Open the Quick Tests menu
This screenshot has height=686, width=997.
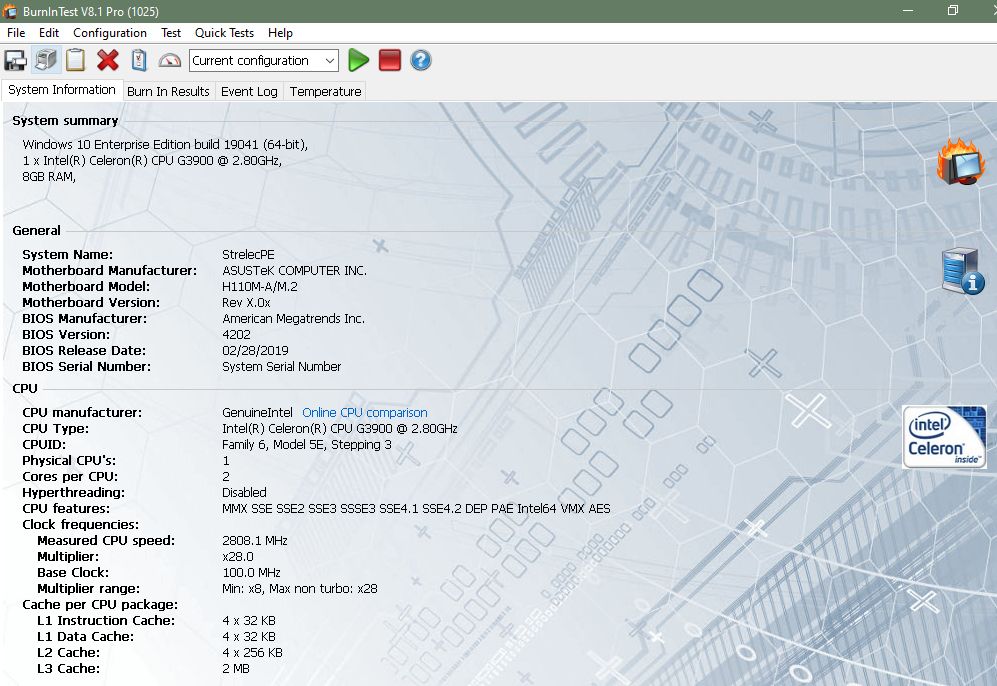pyautogui.click(x=224, y=33)
